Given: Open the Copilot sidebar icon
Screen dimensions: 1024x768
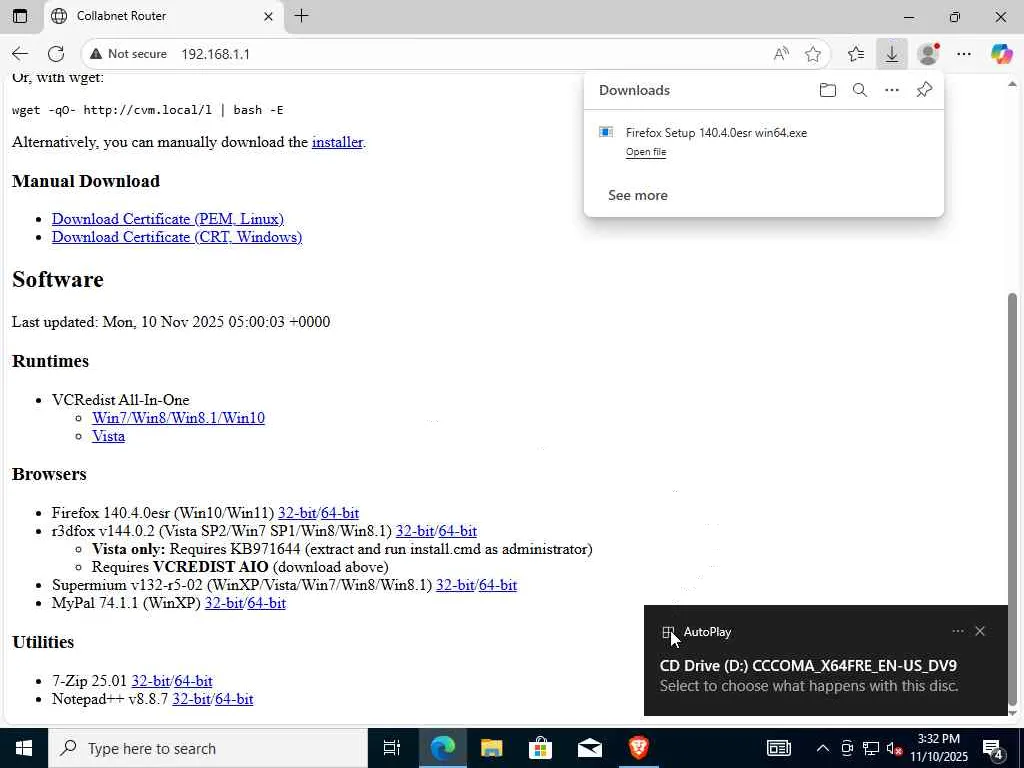Looking at the screenshot, I should pos(1001,54).
